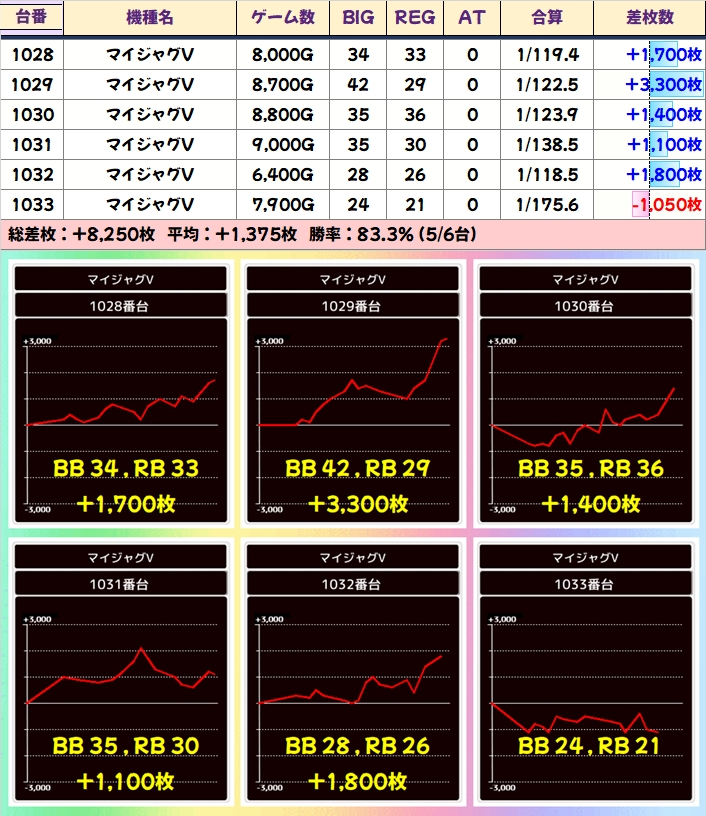Click the 機種名 column header

tap(150, 17)
